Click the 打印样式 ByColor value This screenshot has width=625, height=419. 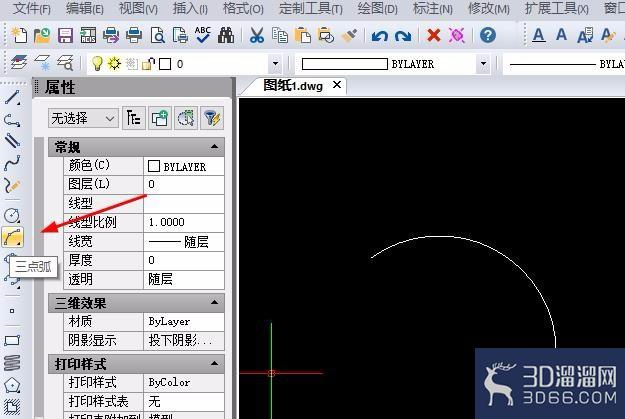click(184, 382)
